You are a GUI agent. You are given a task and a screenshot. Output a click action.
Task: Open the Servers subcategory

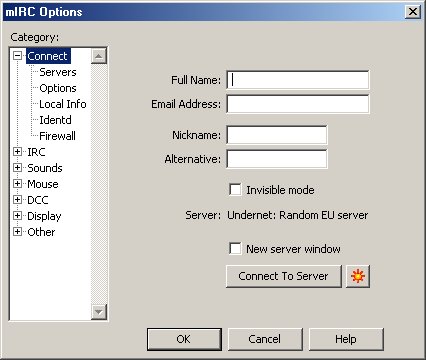click(58, 72)
